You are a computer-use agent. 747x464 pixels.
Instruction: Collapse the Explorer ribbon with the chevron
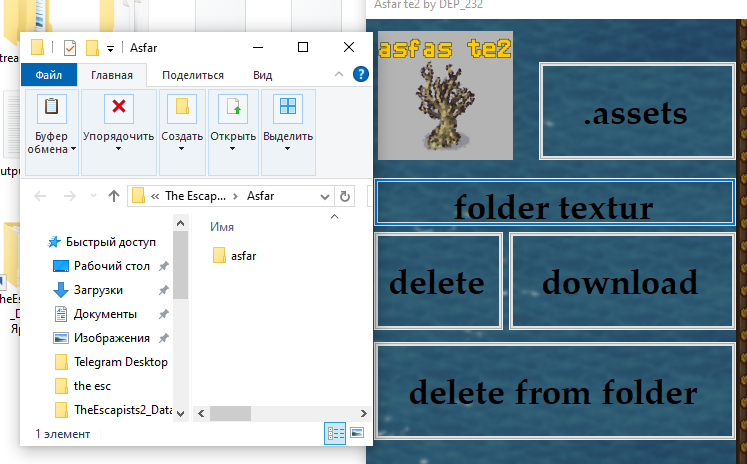click(339, 74)
